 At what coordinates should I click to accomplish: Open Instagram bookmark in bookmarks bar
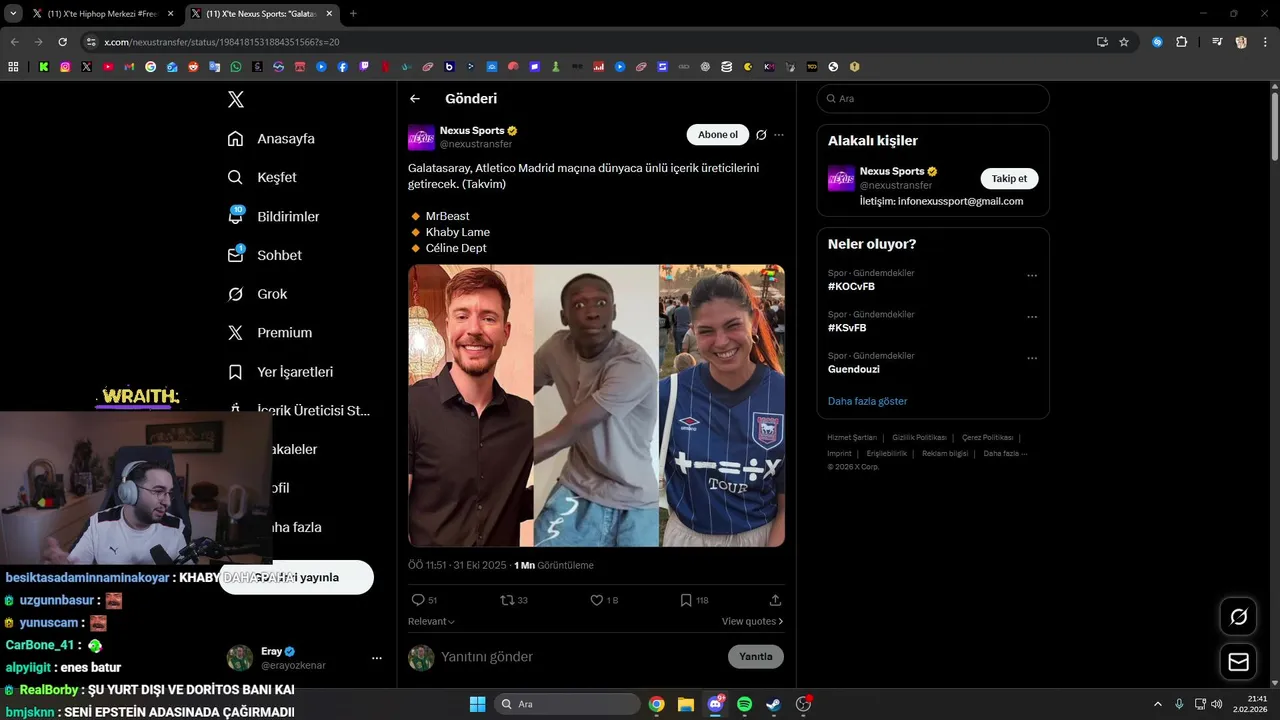point(65,67)
